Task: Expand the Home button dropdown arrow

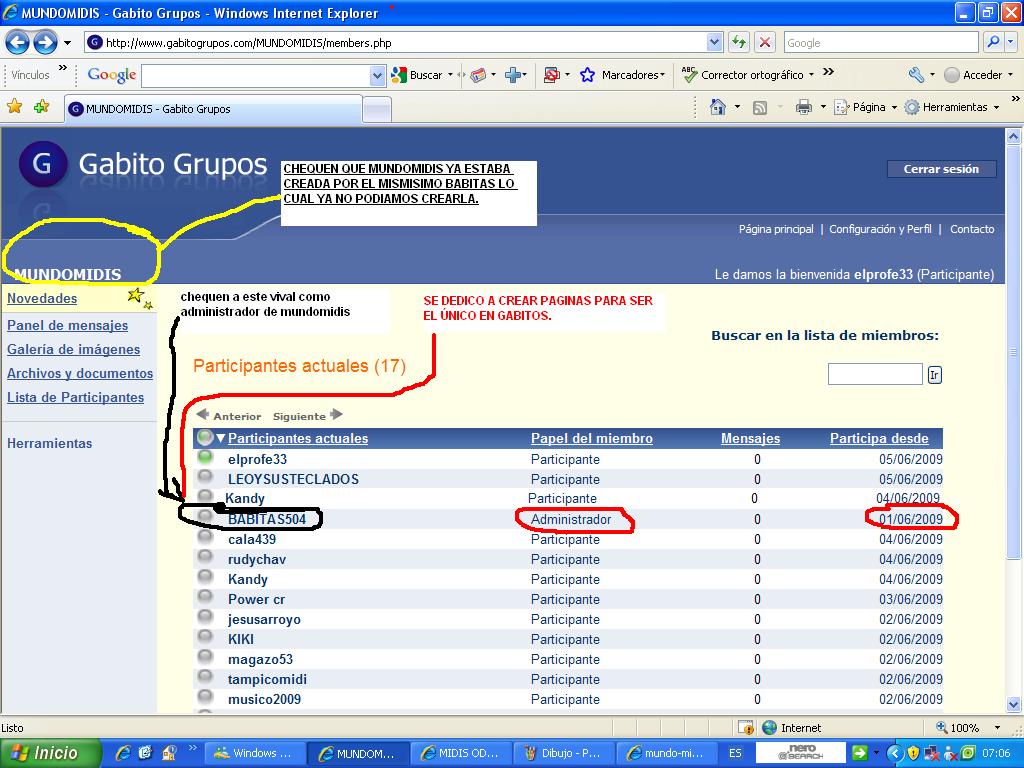Action: pos(737,107)
